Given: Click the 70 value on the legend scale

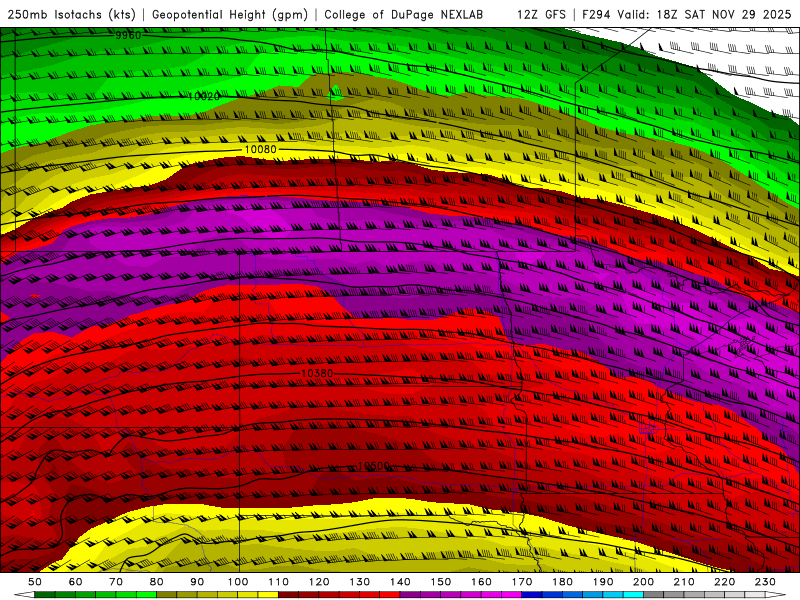Looking at the screenshot, I should tap(116, 582).
